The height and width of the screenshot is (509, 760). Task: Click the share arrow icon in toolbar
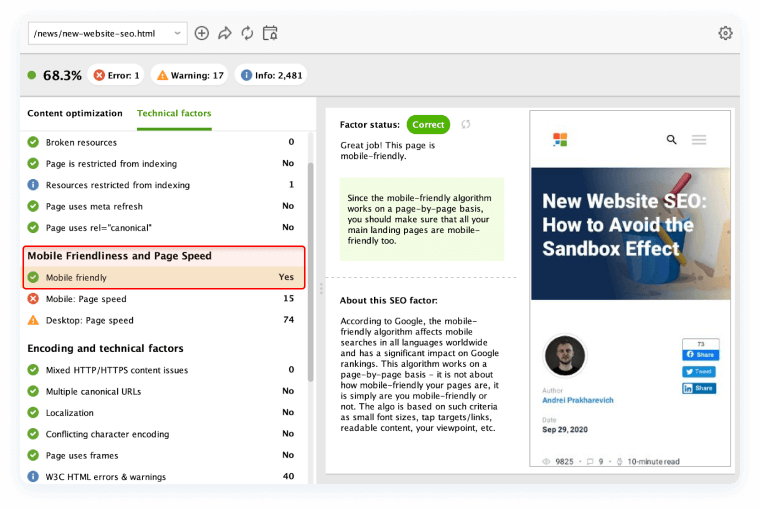224,33
